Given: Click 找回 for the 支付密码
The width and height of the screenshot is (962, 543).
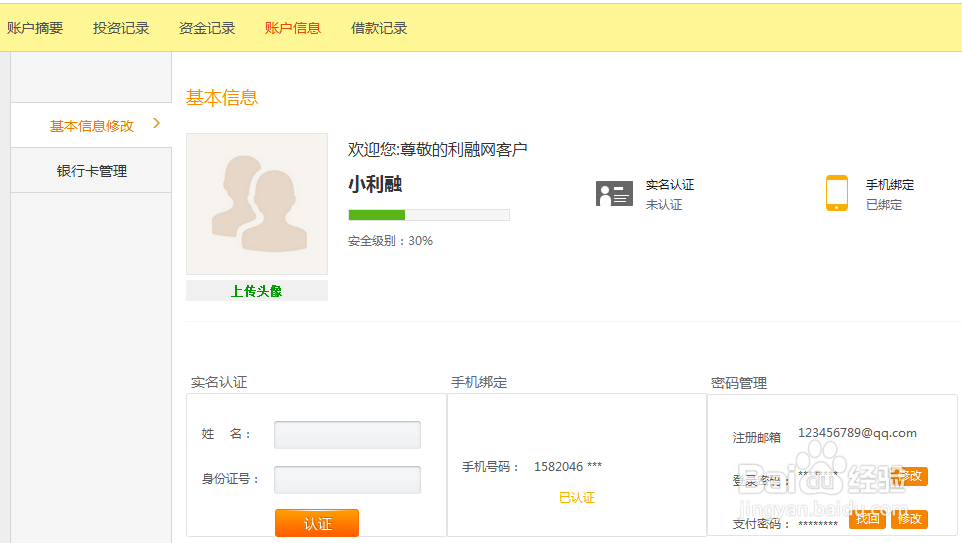Looking at the screenshot, I should pos(867,519).
